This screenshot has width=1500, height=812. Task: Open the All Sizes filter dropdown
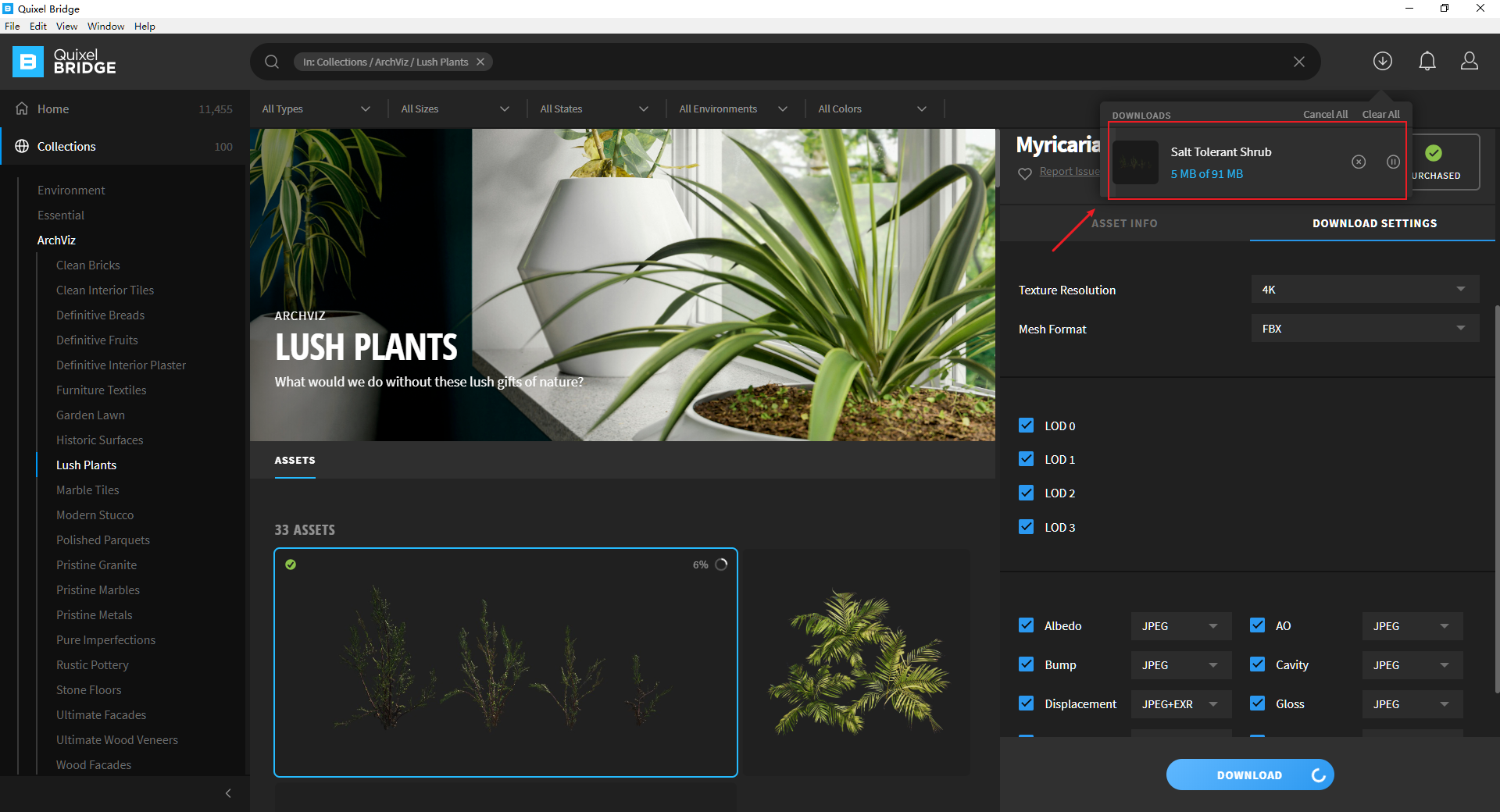click(x=455, y=109)
